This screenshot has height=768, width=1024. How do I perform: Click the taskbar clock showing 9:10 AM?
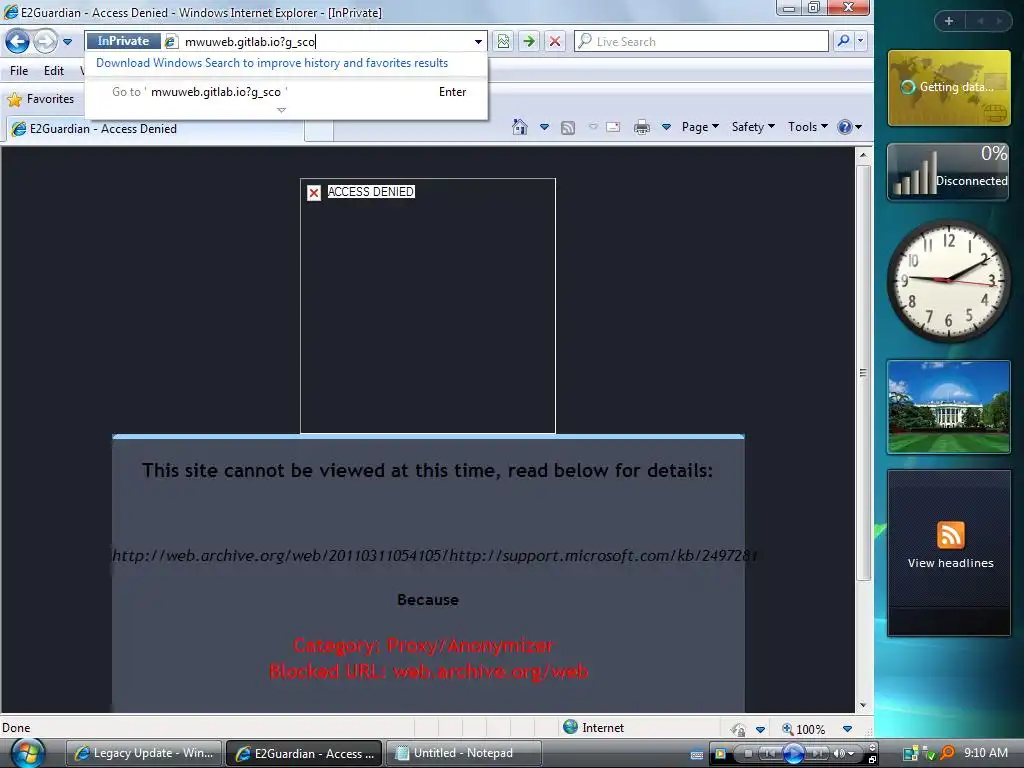tap(985, 753)
